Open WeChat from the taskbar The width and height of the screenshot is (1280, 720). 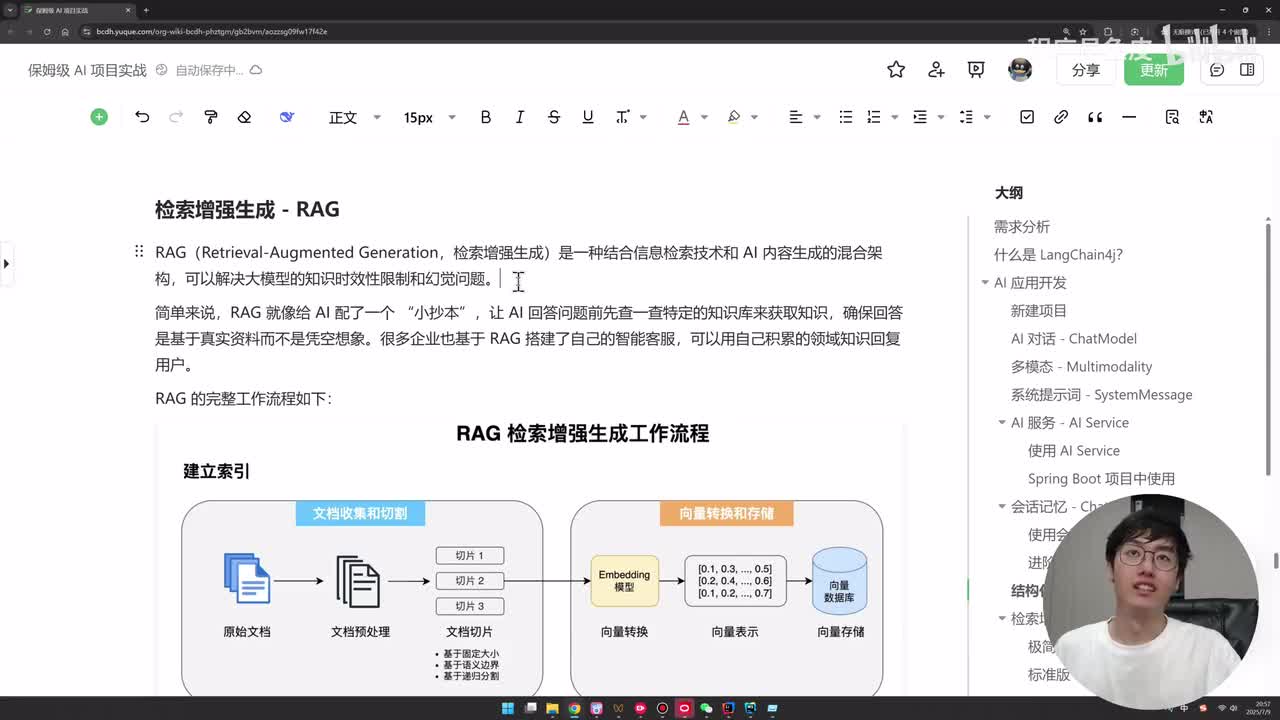pos(706,708)
